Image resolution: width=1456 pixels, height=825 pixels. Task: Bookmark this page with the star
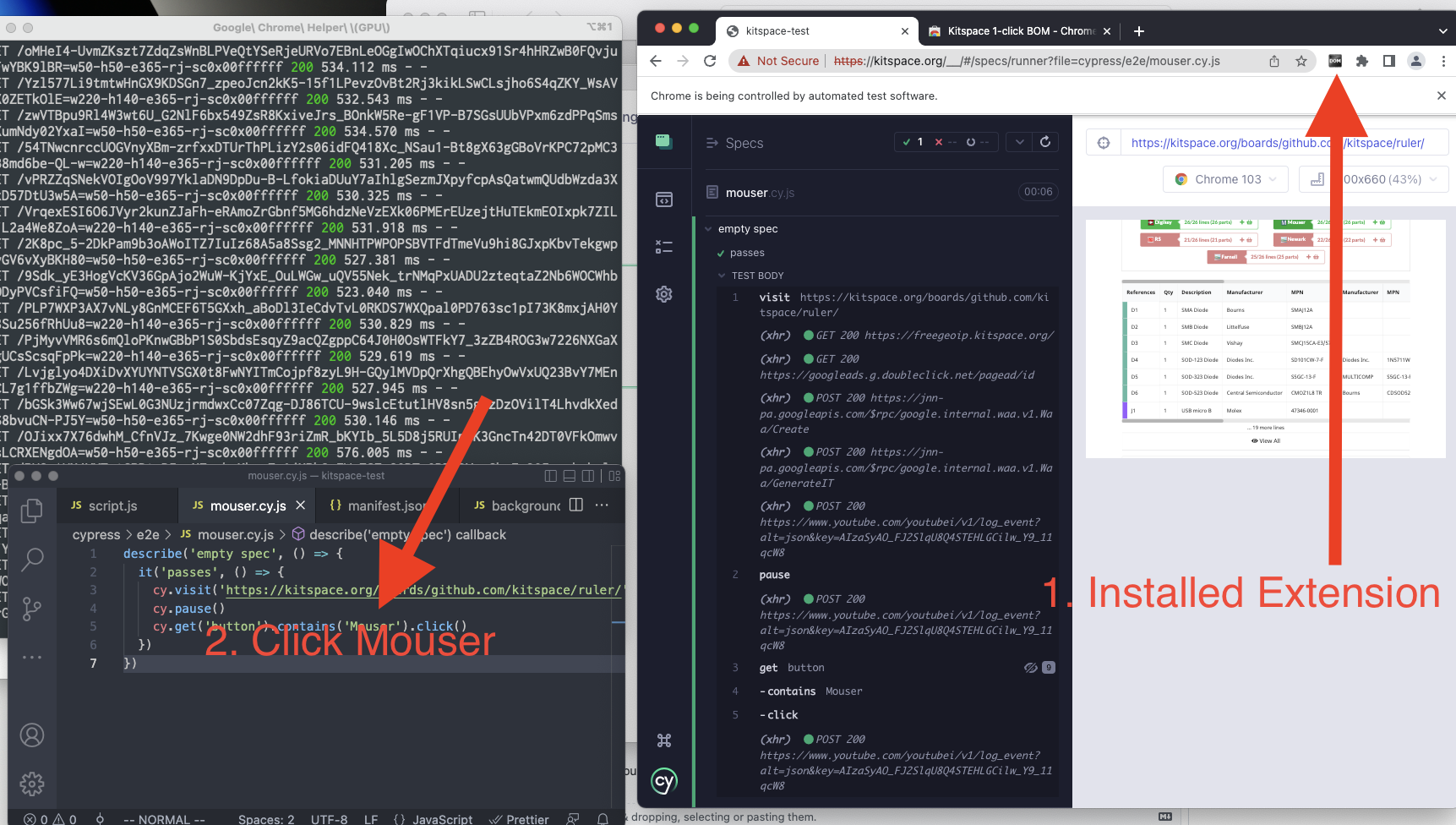(x=1301, y=61)
